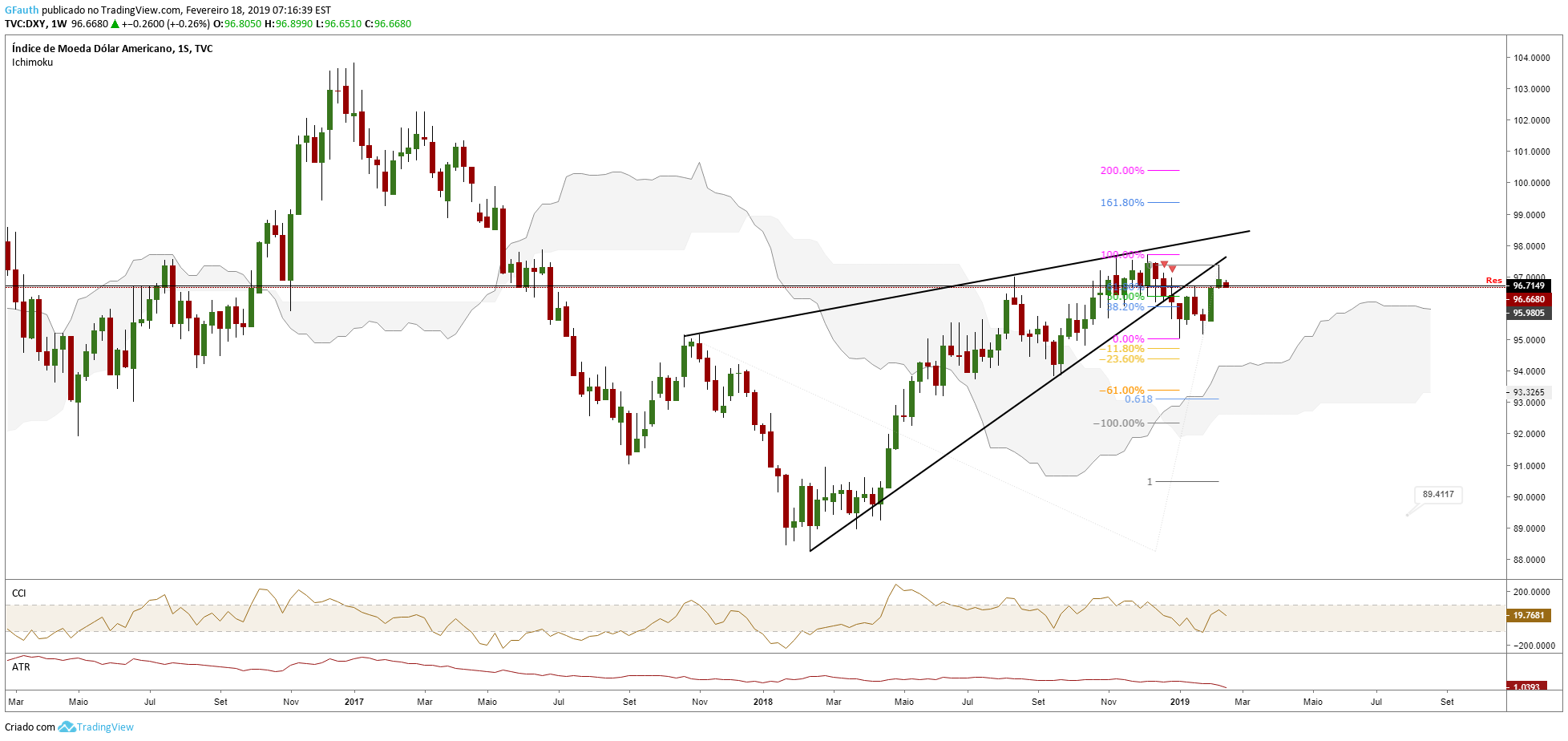Click the 38.20% Fibonacci level label
This screenshot has width=1568, height=741.
[1125, 307]
